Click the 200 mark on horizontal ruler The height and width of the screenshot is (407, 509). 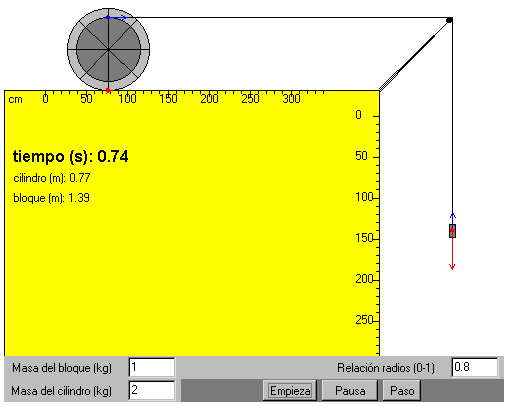209,99
